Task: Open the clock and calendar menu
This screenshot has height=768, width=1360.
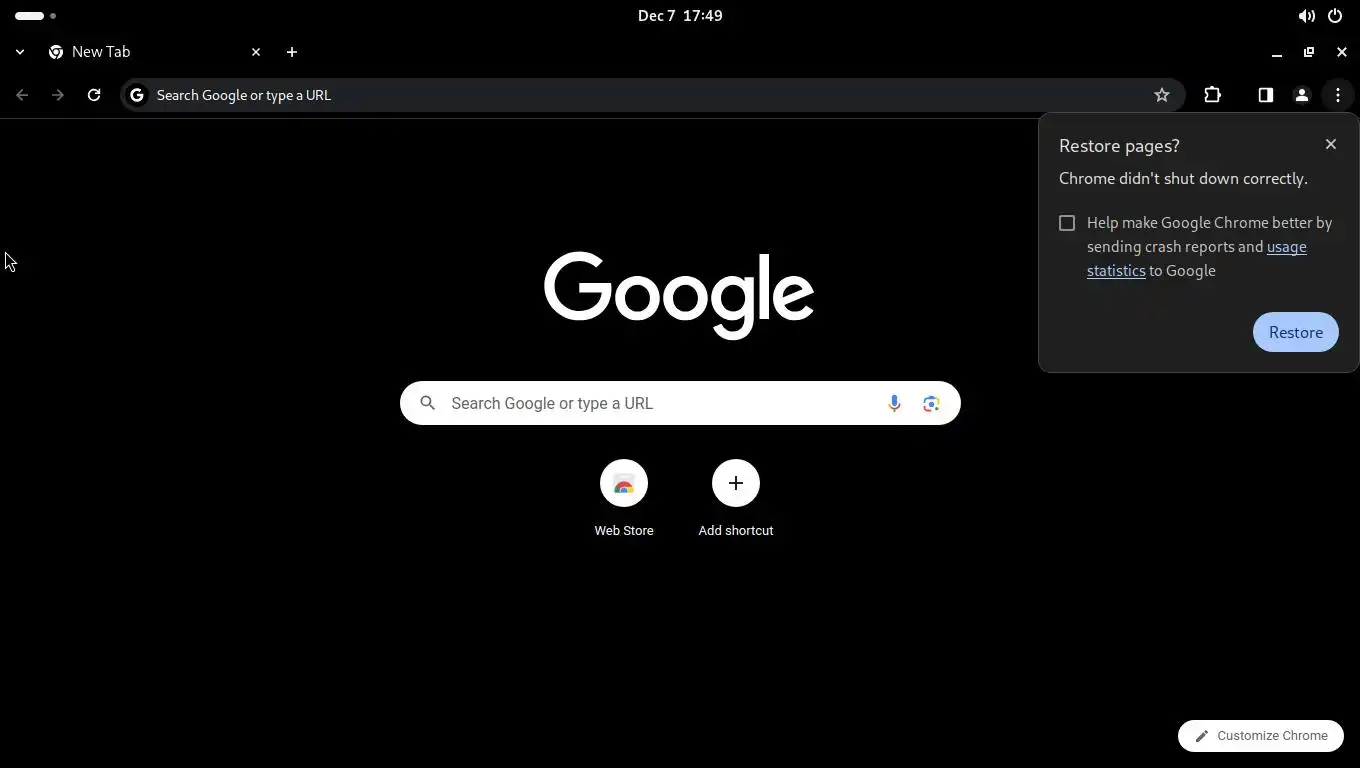Action: (680, 16)
